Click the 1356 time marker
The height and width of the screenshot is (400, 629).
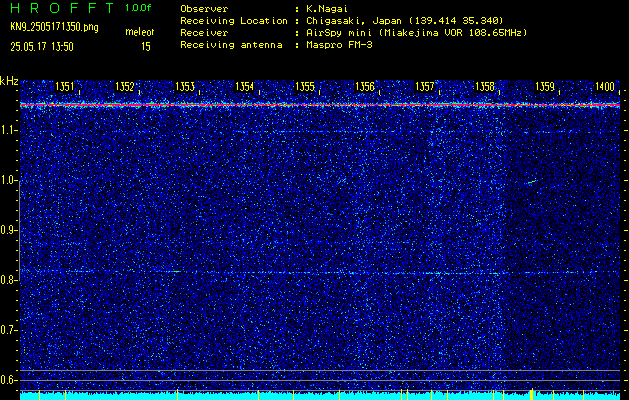tap(365, 87)
